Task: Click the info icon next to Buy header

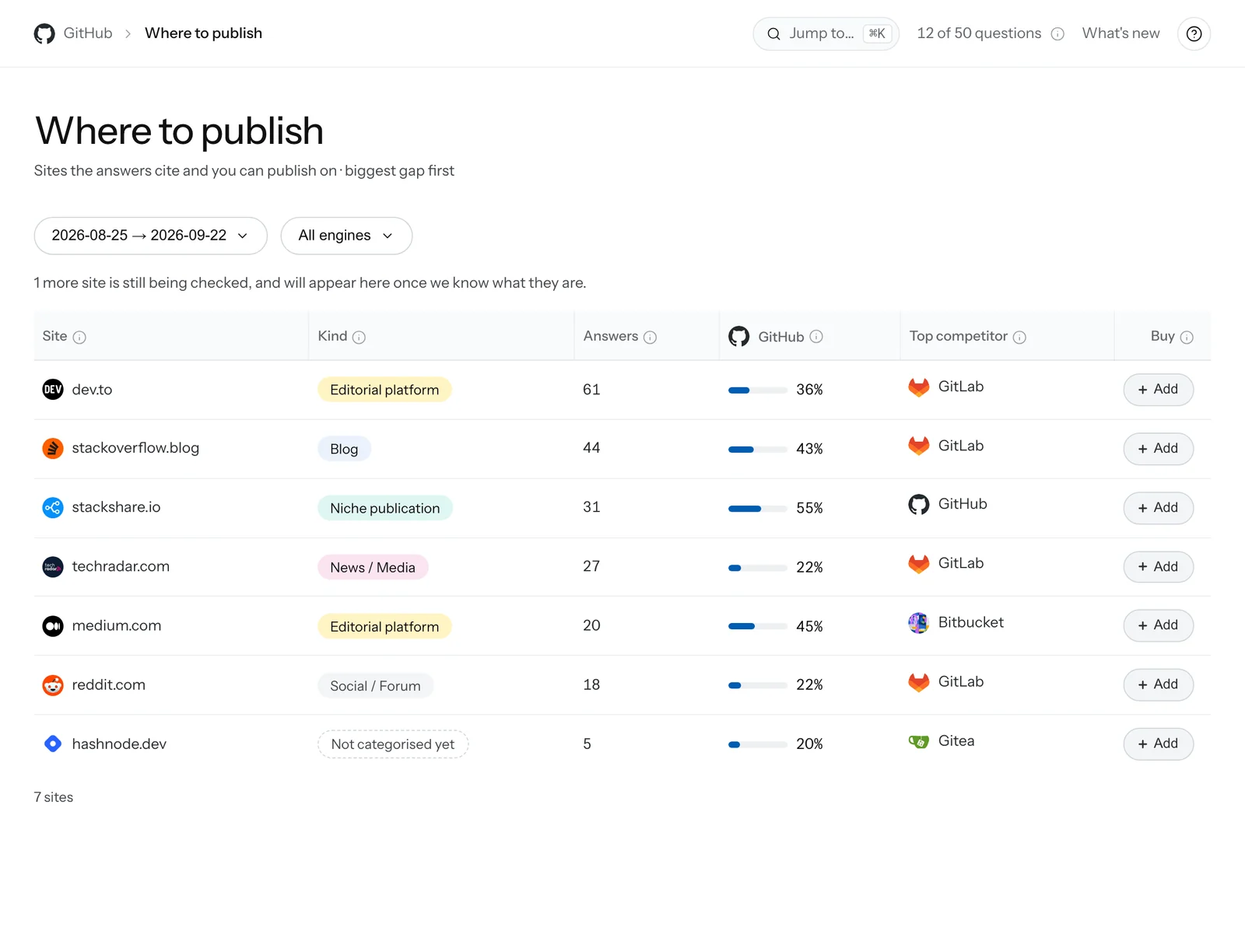Action: tap(1187, 337)
